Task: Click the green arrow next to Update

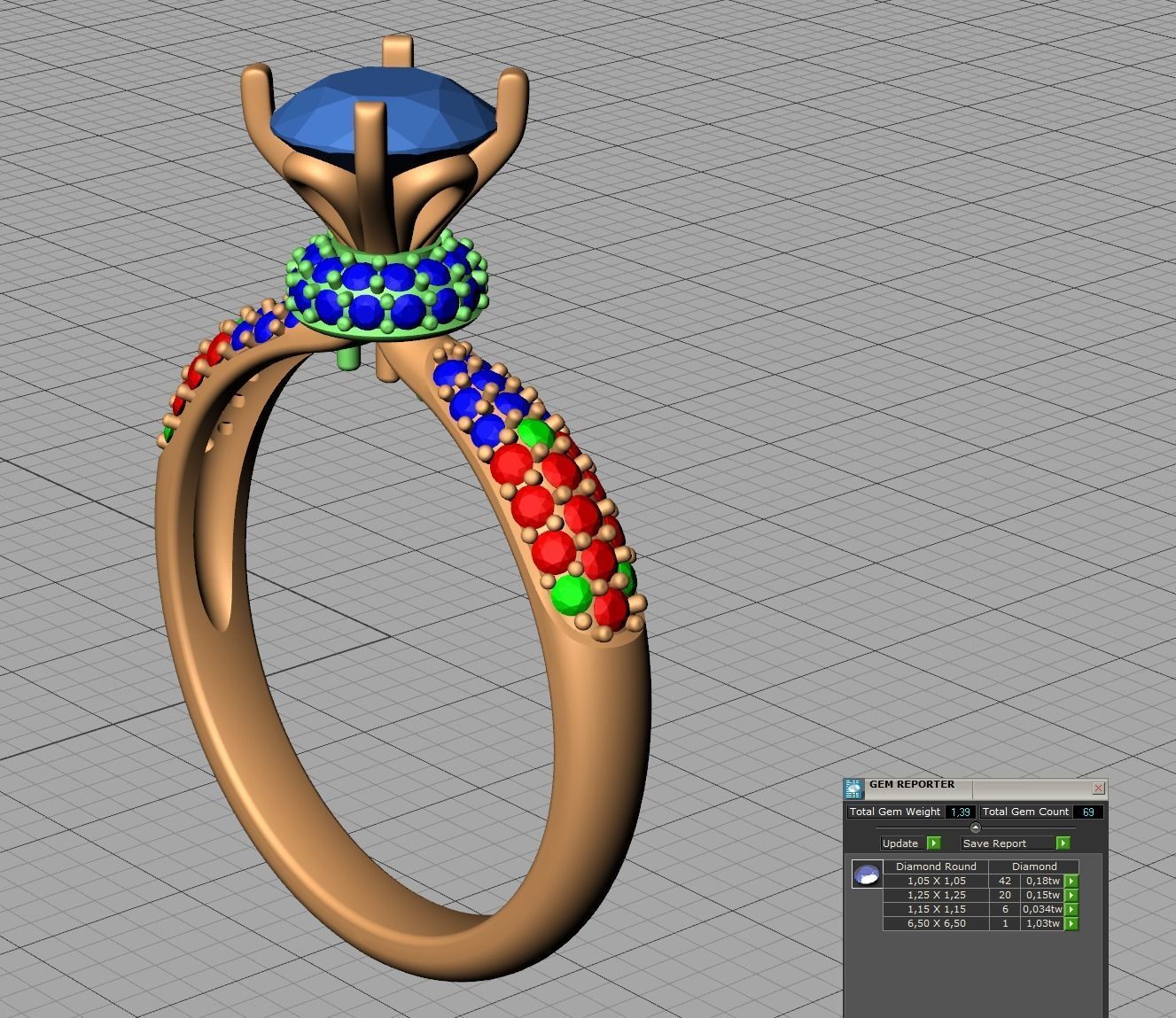Action: point(933,843)
